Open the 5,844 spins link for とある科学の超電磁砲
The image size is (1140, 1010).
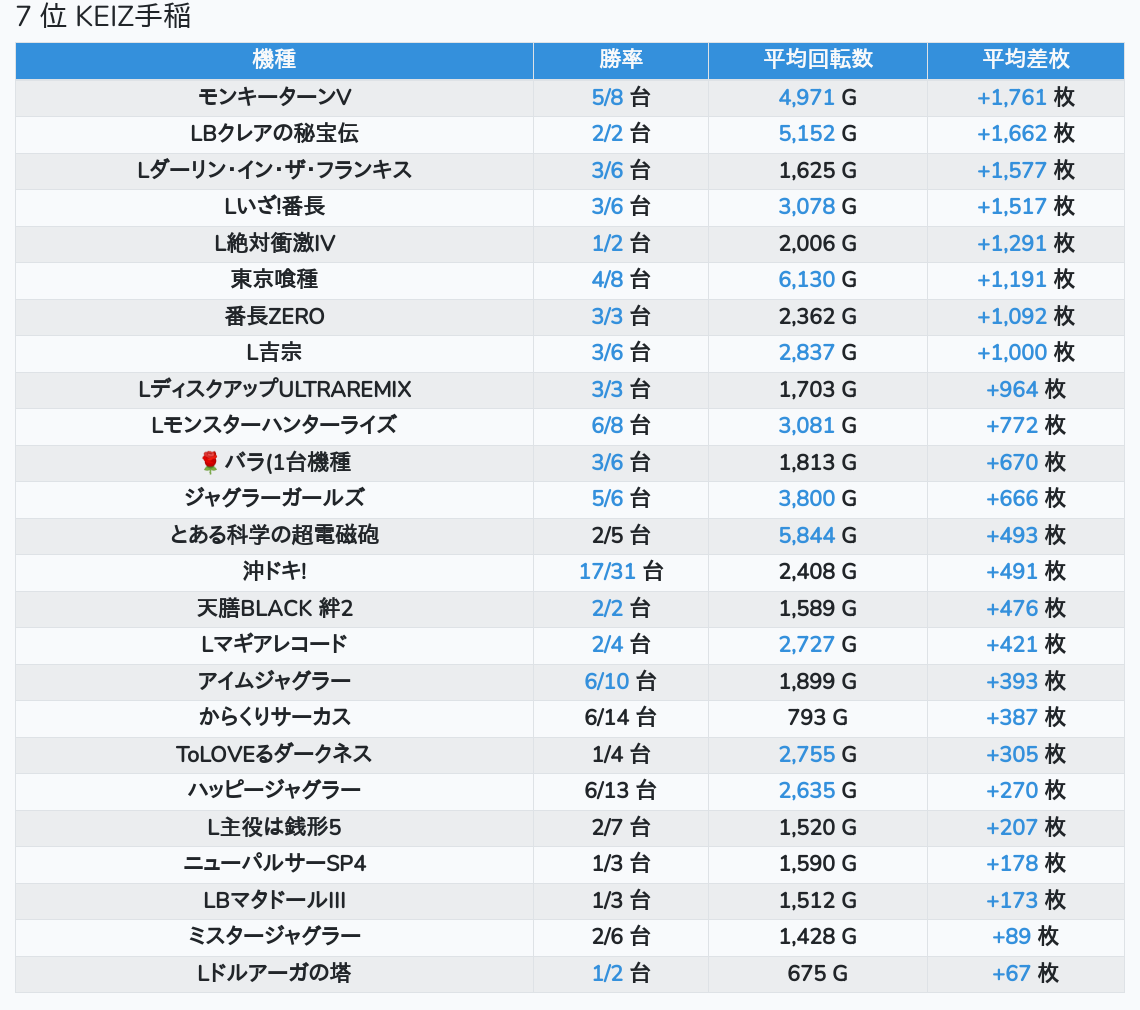(806, 535)
